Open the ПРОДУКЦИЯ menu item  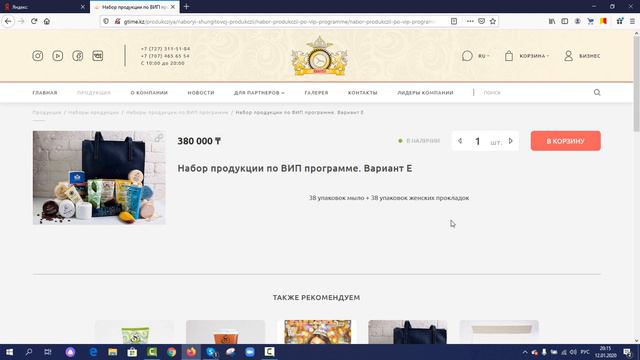click(94, 93)
